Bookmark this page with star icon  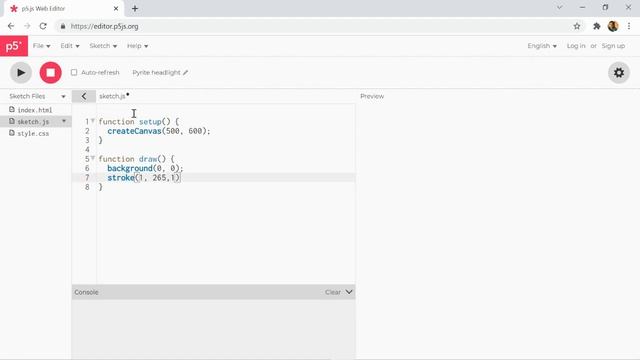pos(577,26)
